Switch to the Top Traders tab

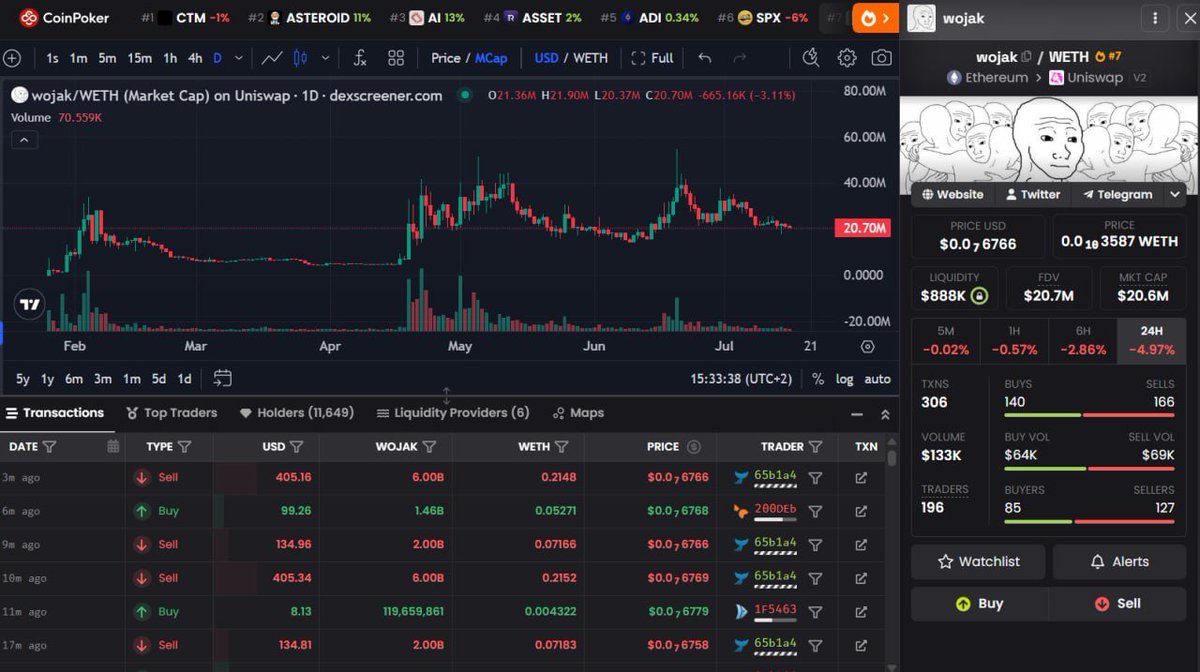[x=171, y=413]
